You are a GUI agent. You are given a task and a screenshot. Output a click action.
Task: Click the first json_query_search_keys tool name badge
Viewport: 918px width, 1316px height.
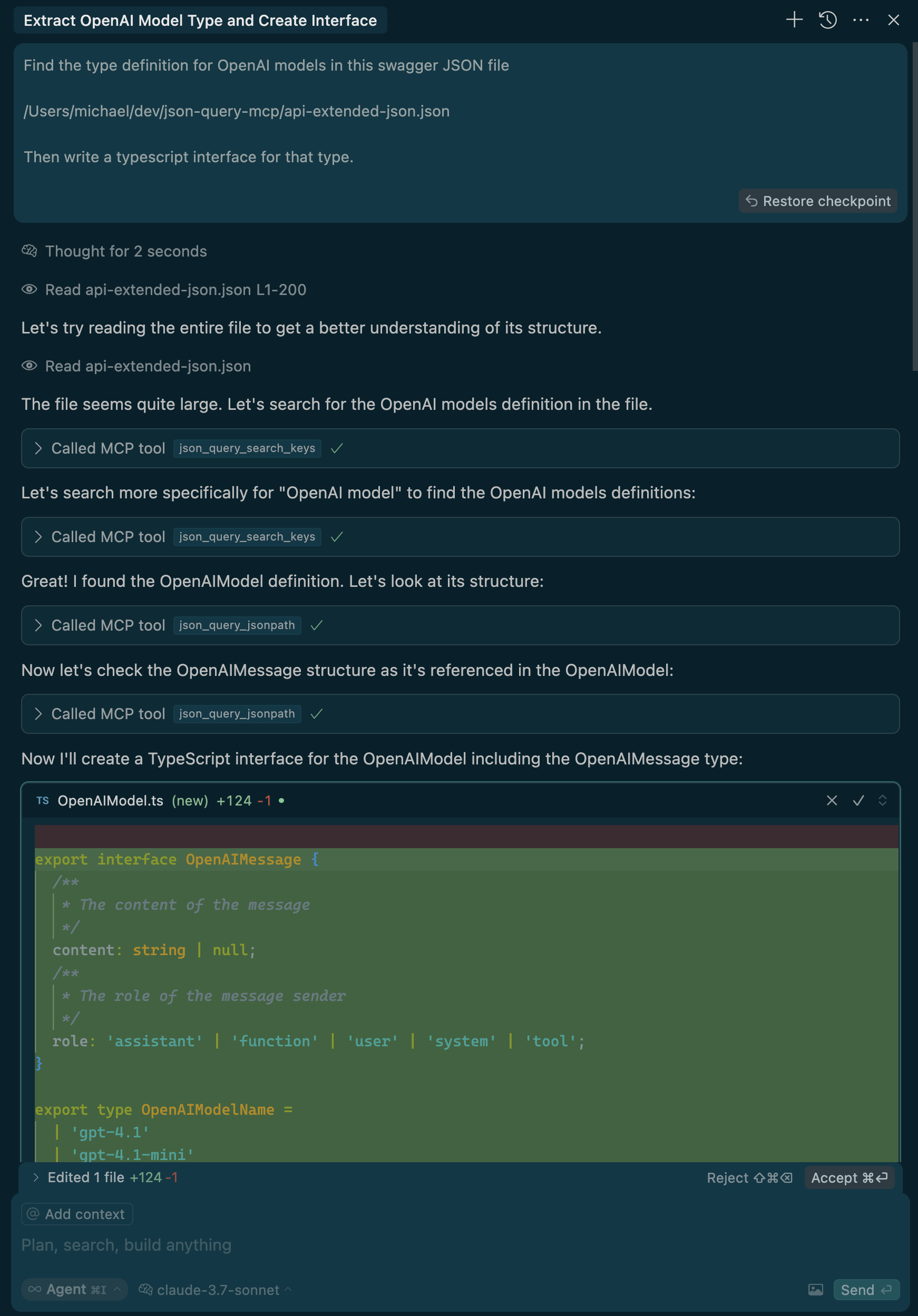pyautogui.click(x=247, y=448)
